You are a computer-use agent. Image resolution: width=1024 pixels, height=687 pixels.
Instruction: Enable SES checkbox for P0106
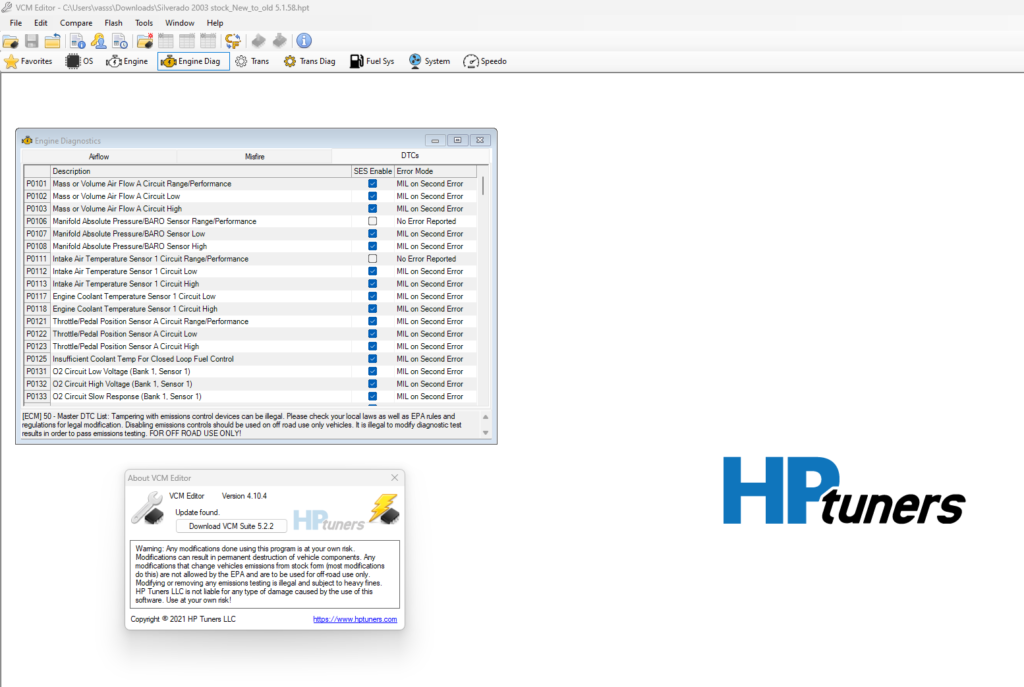tap(372, 221)
